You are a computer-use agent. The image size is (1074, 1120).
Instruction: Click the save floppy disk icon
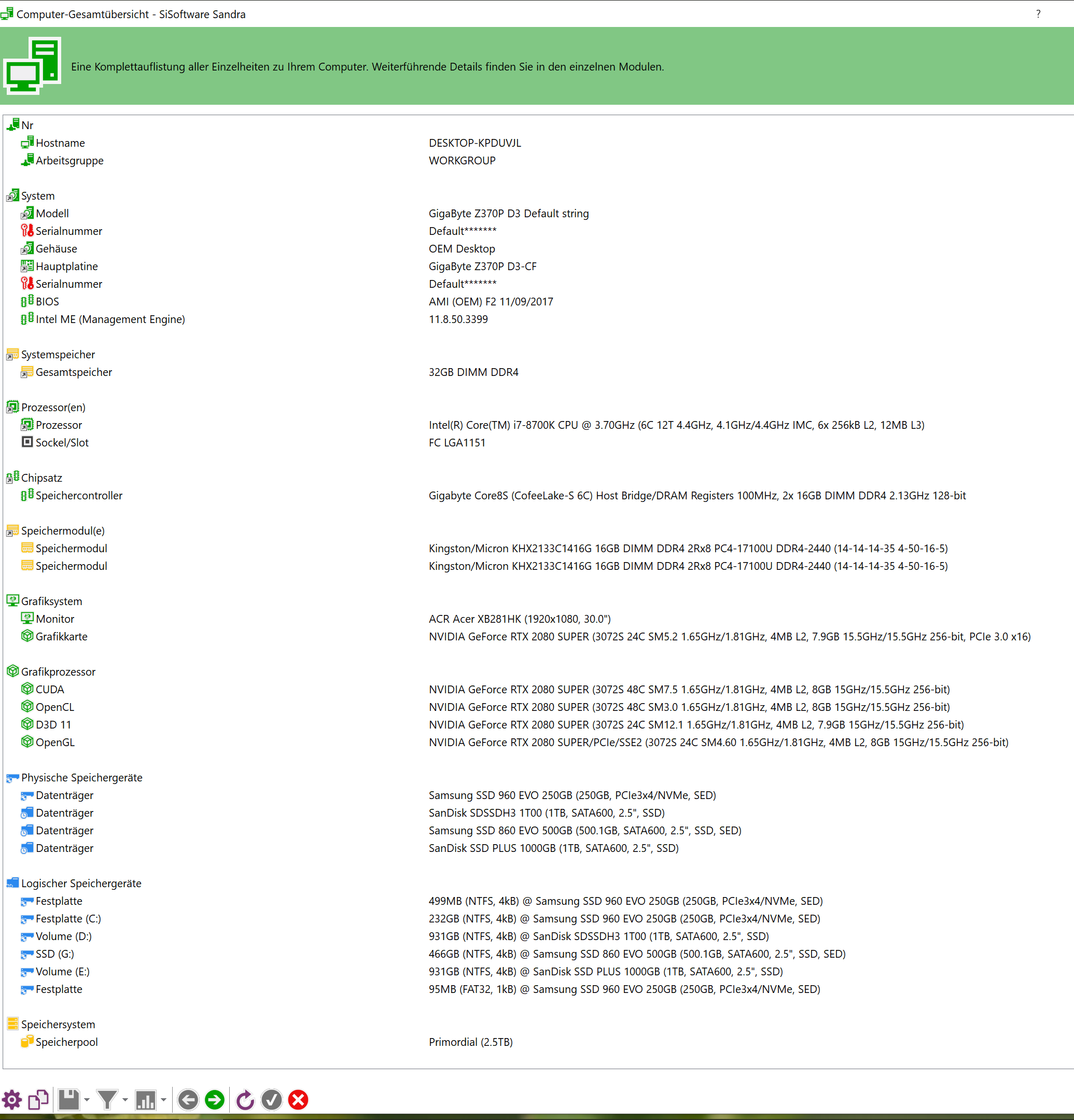point(69,1100)
